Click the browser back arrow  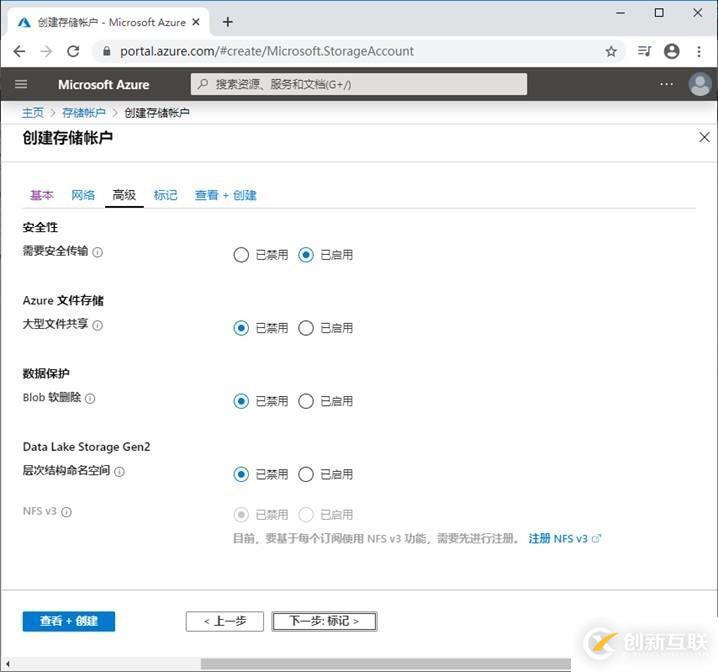19,51
